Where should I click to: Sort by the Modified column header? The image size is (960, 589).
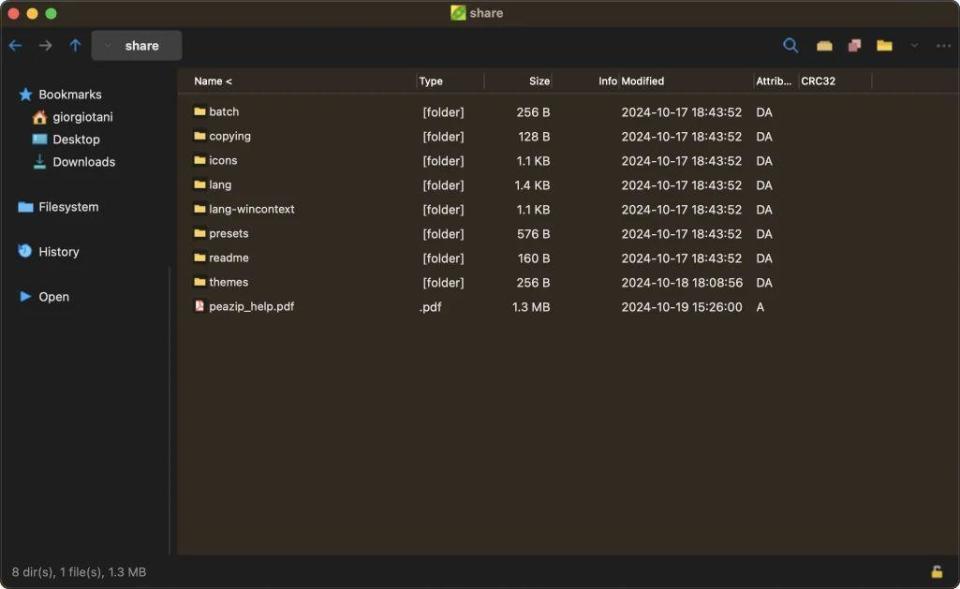643,81
